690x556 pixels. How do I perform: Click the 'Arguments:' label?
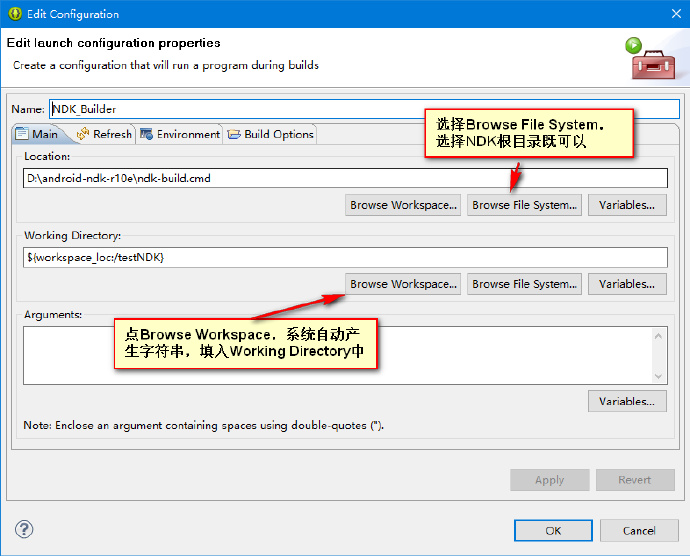[x=53, y=315]
